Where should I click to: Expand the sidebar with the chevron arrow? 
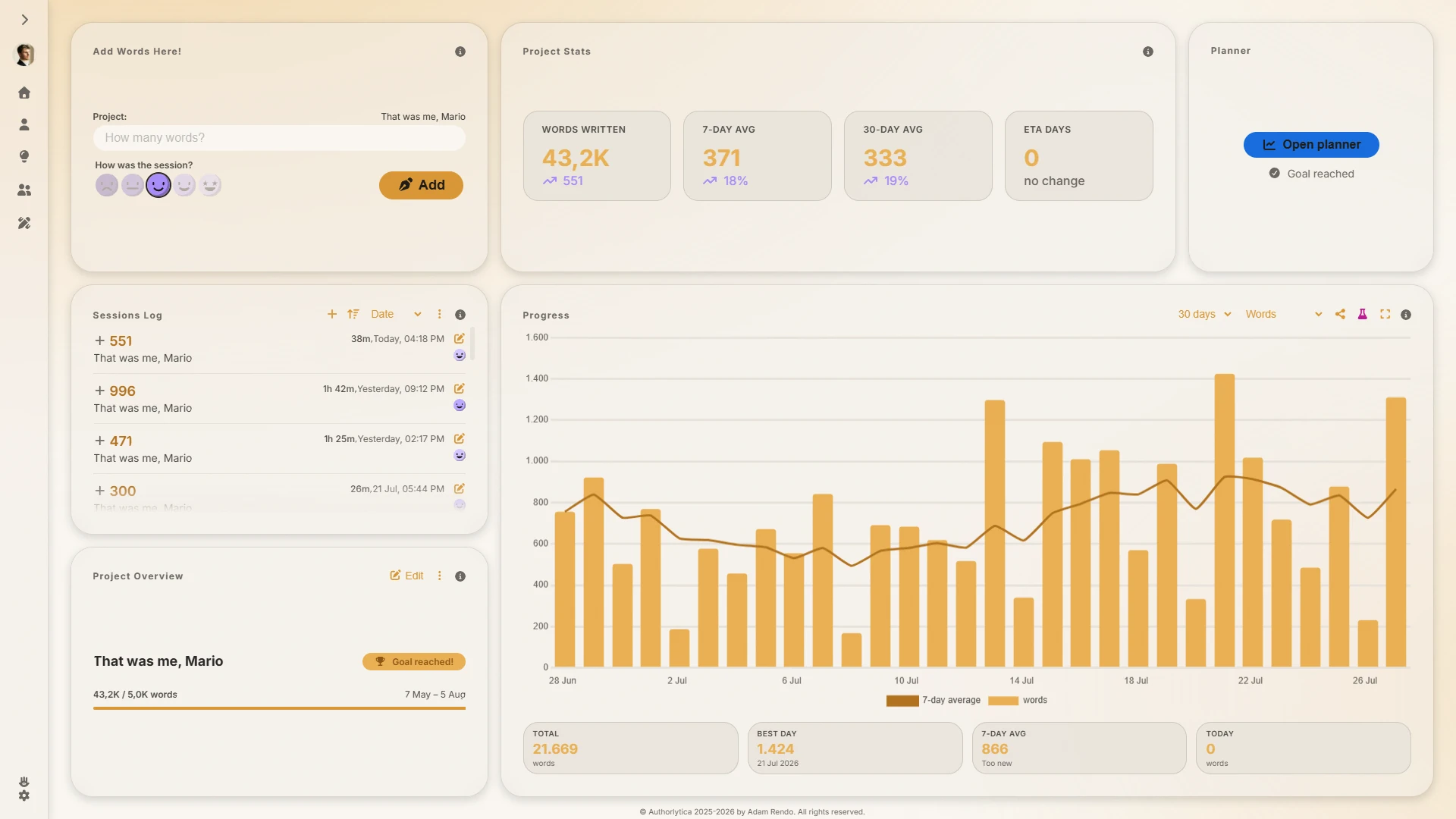pyautogui.click(x=24, y=20)
